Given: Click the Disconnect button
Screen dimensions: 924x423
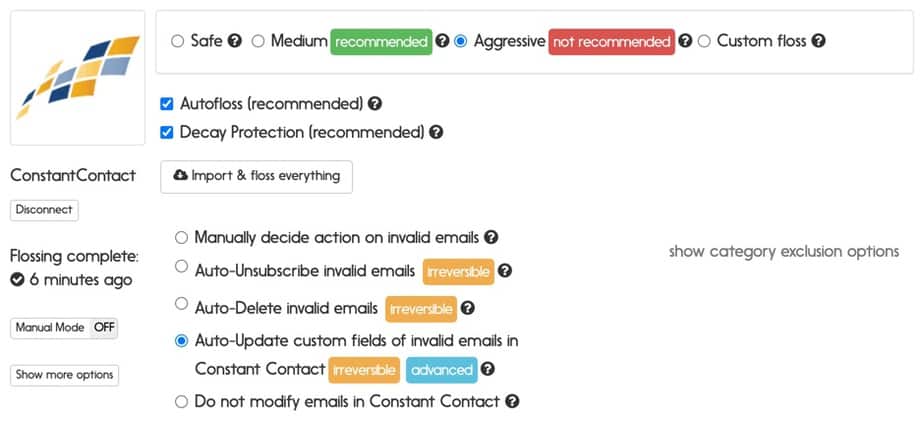Looking at the screenshot, I should click(44, 210).
